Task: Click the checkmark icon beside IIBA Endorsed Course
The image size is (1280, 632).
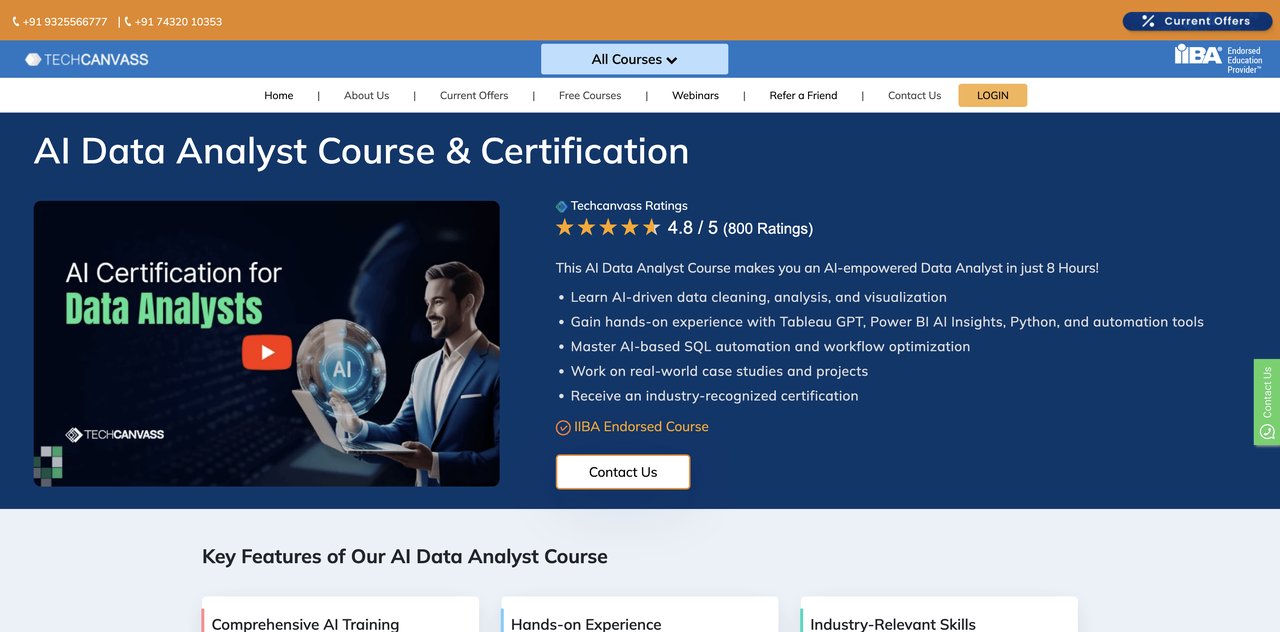Action: (x=563, y=428)
